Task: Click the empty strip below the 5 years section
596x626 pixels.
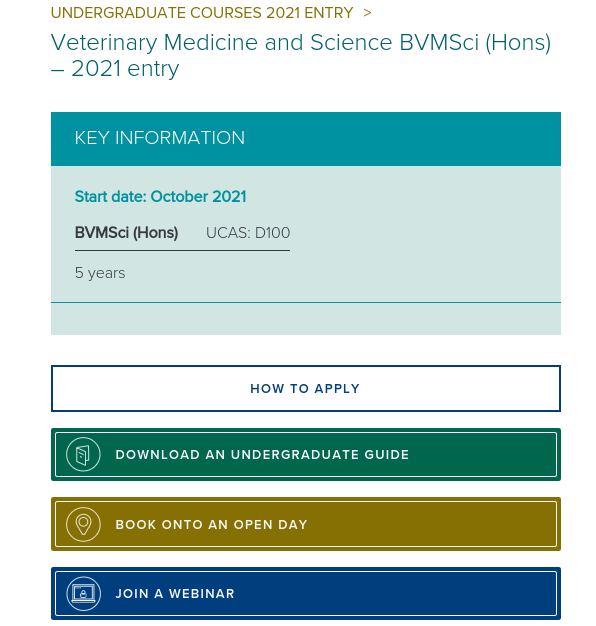Action: pos(306,319)
